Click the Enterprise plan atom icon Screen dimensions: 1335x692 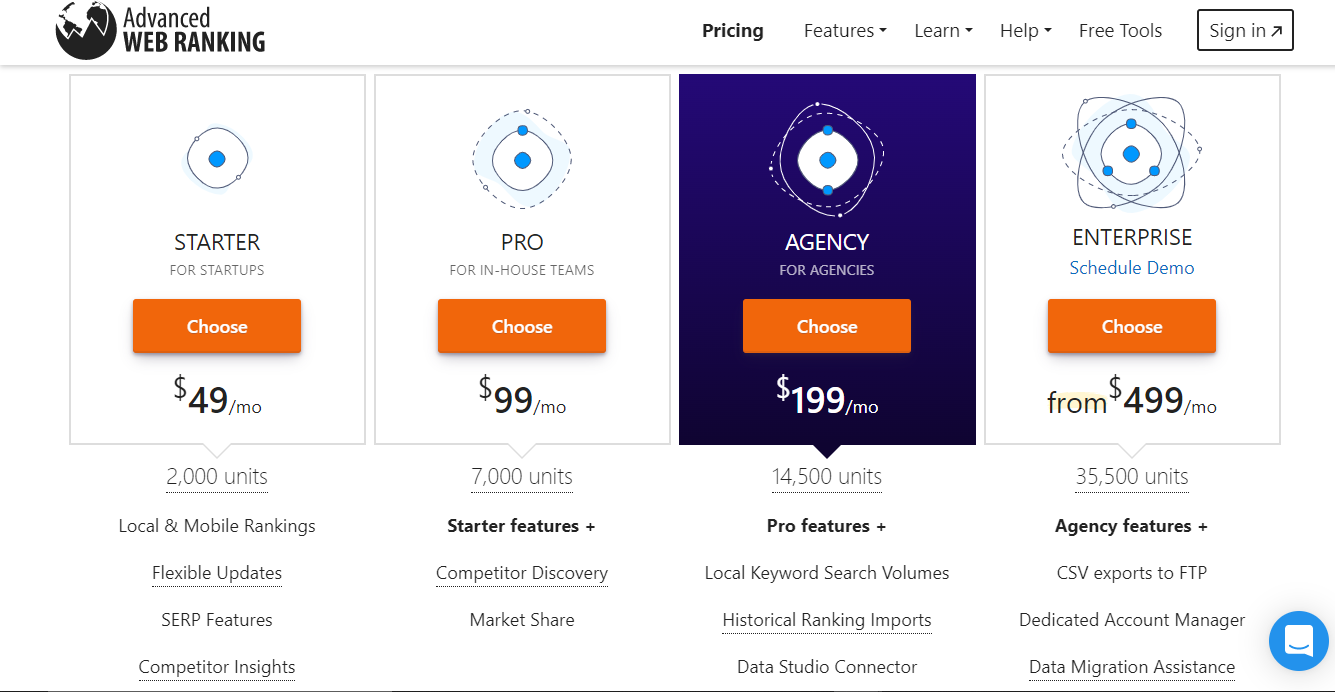[1131, 154]
